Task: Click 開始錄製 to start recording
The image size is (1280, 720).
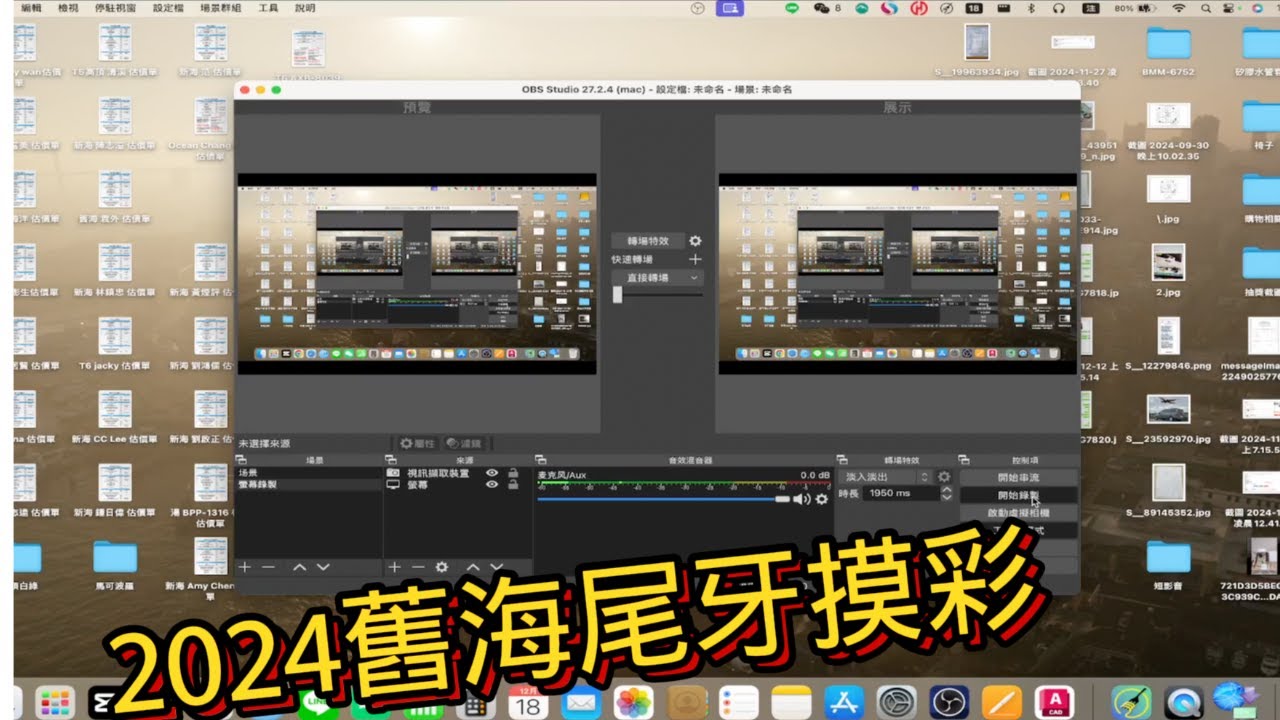Action: (x=1018, y=495)
